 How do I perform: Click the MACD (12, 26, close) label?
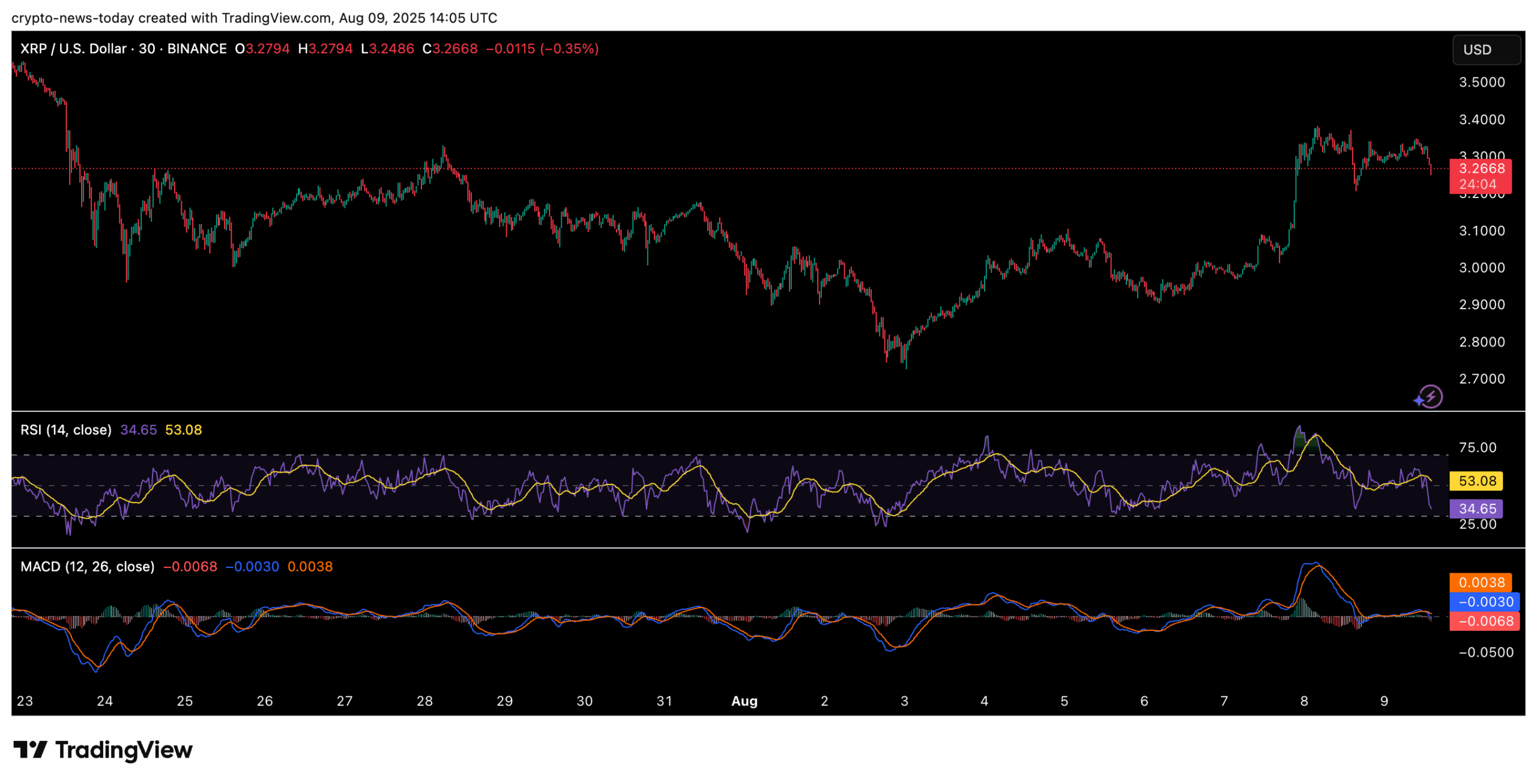[x=87, y=567]
